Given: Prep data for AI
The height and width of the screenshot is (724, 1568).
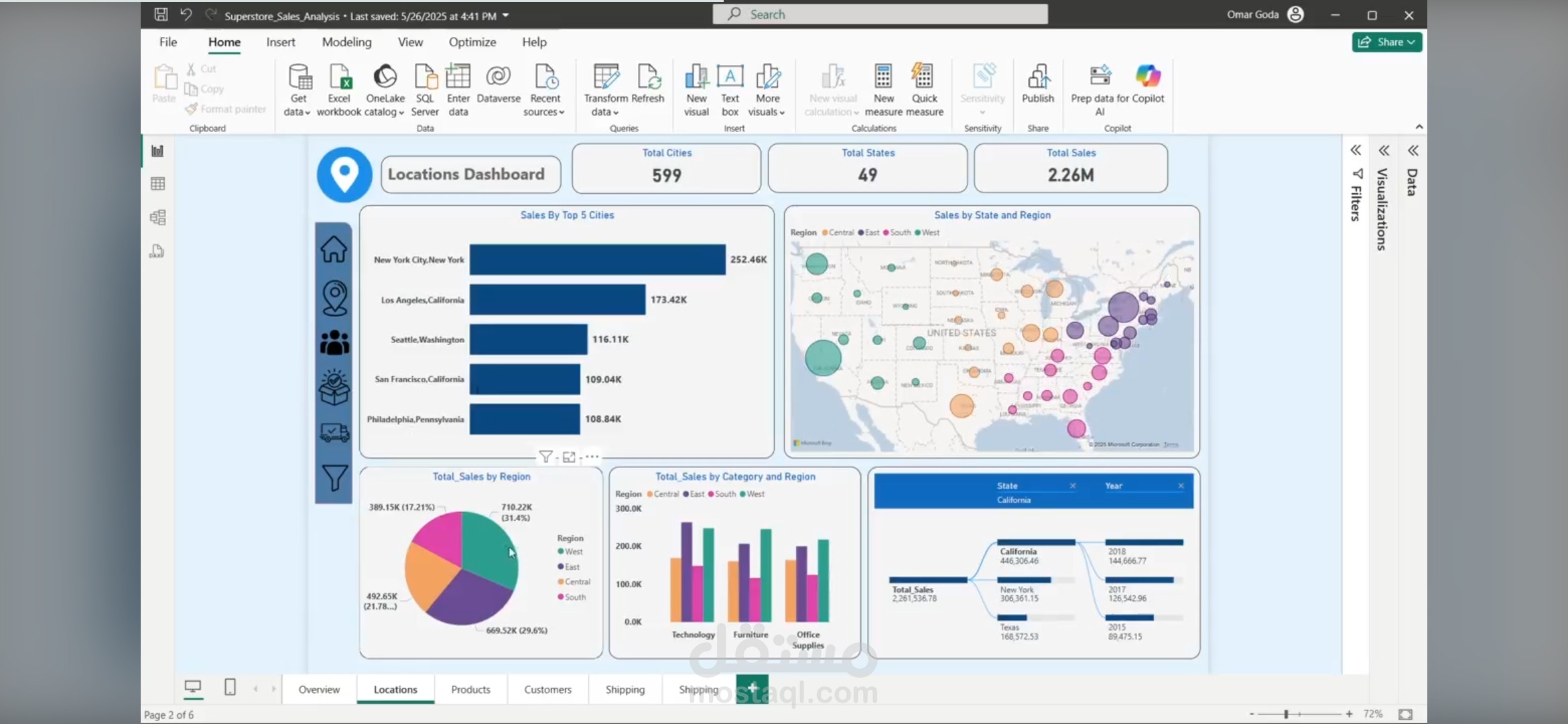Looking at the screenshot, I should click(x=1100, y=90).
